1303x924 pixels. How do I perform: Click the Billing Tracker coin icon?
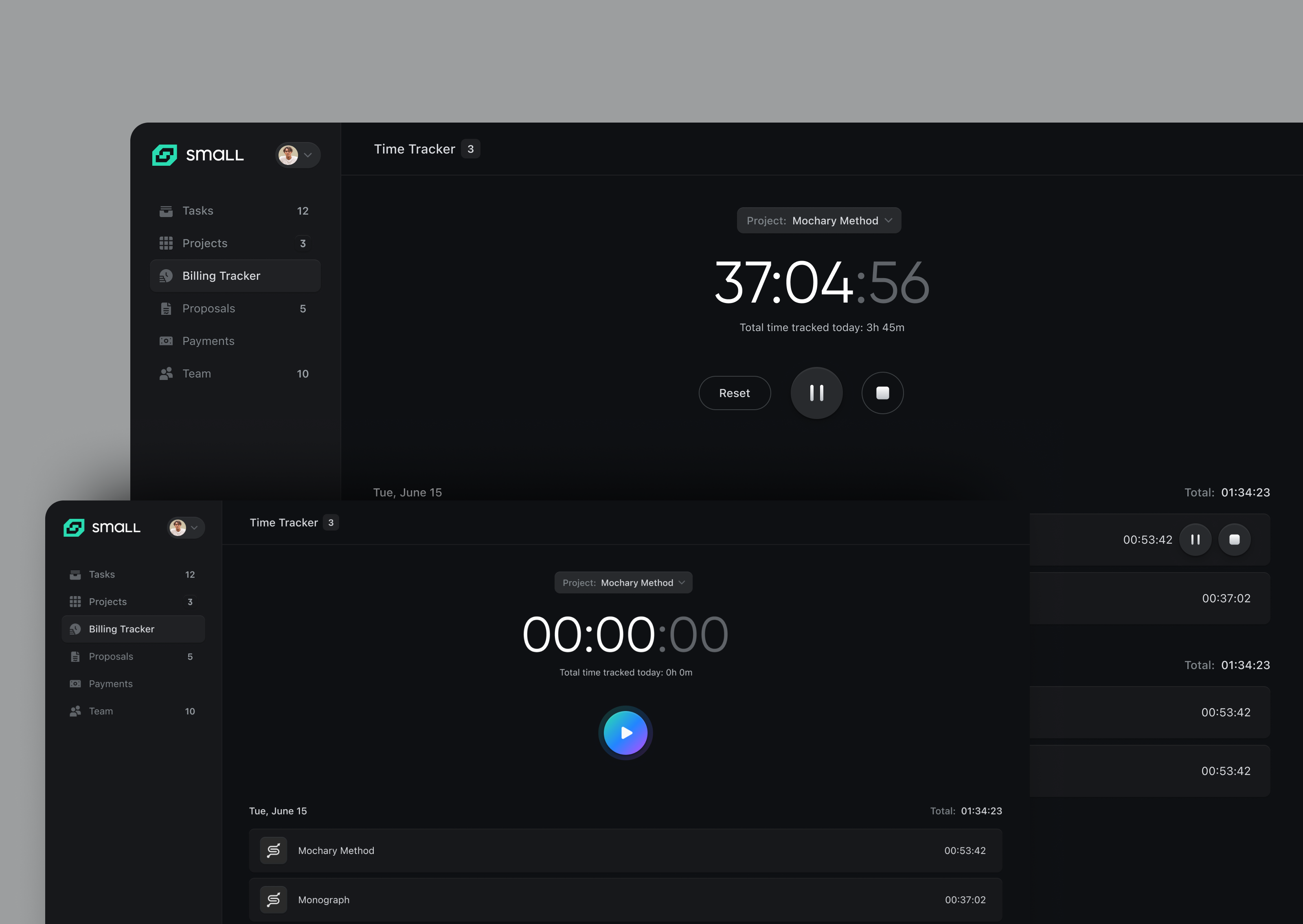click(x=166, y=275)
